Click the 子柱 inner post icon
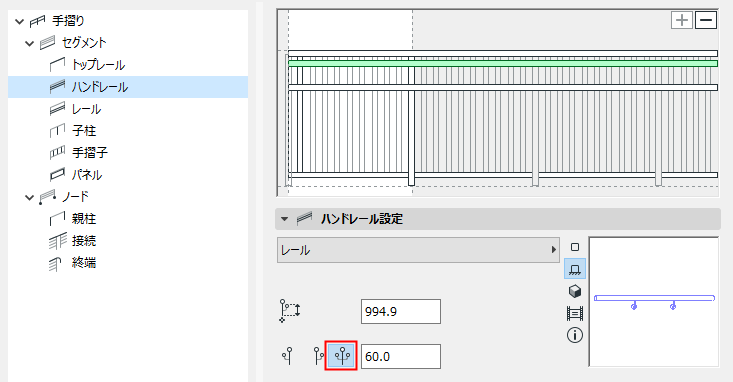This screenshot has width=733, height=382. pyautogui.click(x=57, y=131)
